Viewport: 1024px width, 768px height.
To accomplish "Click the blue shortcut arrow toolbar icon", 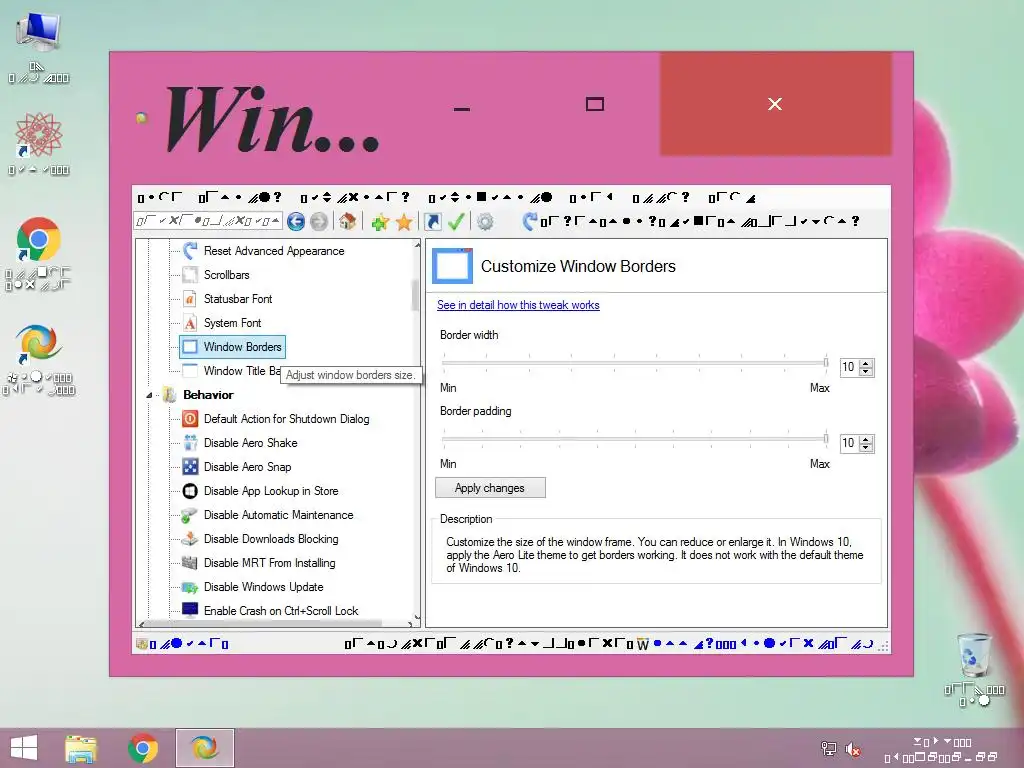I will click(432, 222).
